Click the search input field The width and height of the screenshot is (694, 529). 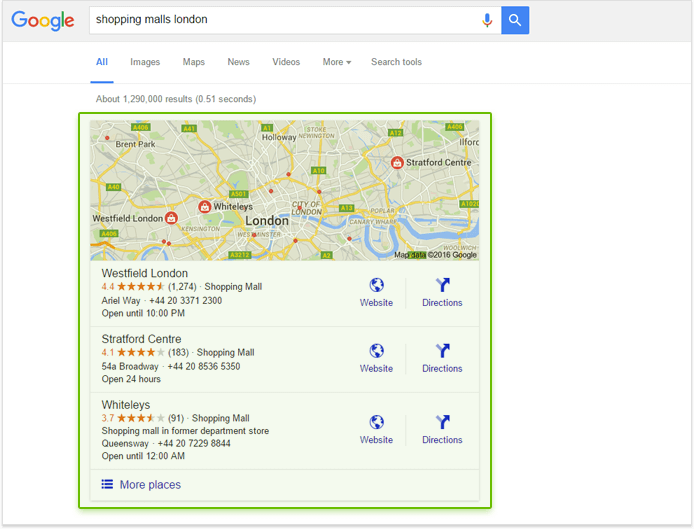(283, 20)
